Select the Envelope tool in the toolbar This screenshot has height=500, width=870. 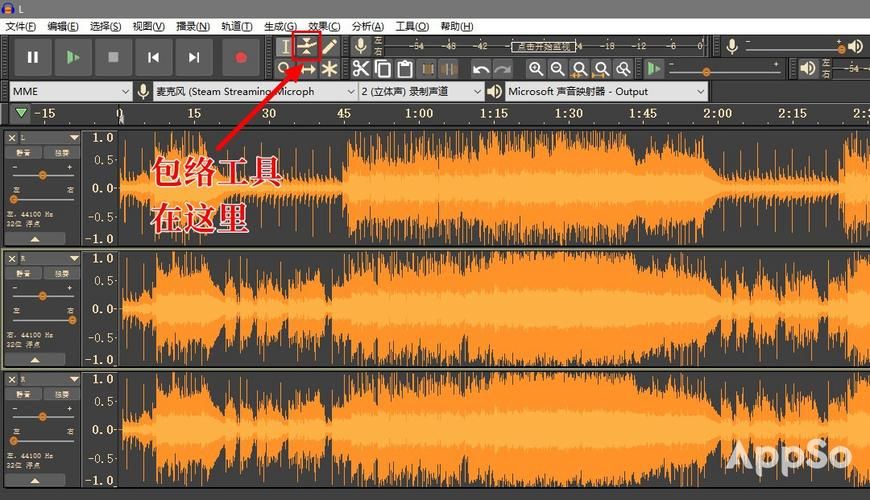308,46
